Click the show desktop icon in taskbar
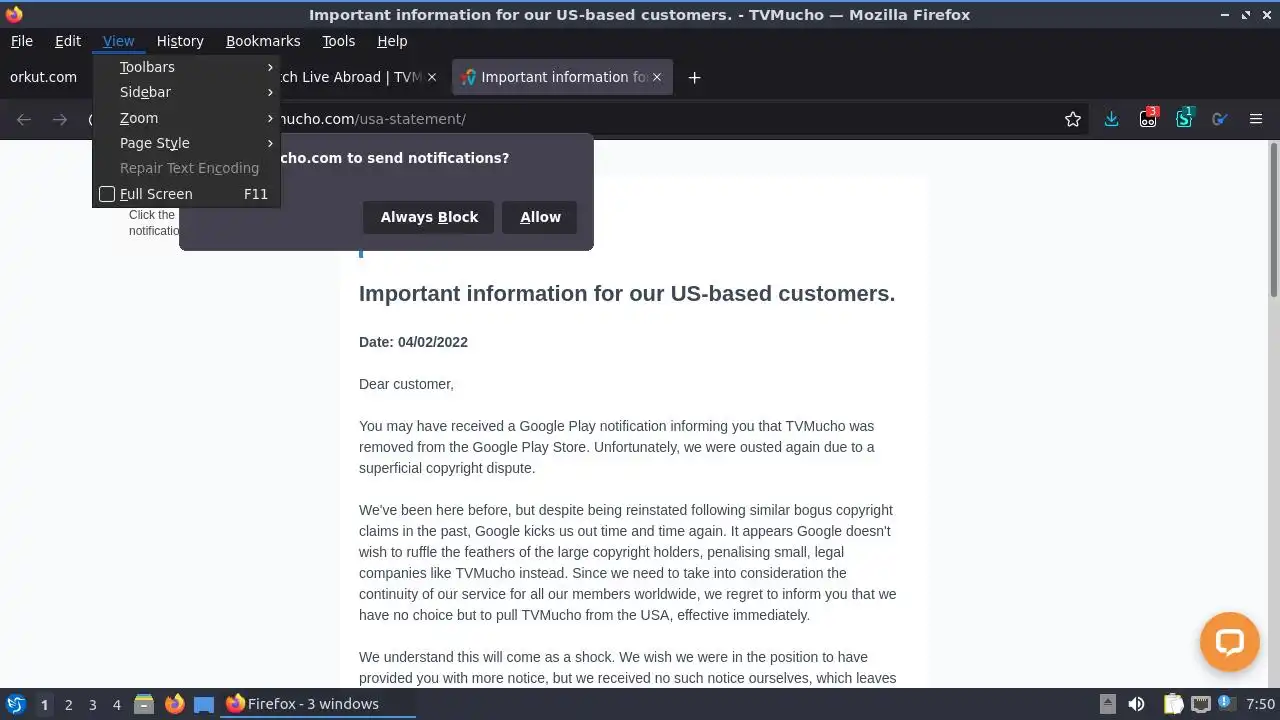Viewport: 1280px width, 720px height. click(x=204, y=704)
